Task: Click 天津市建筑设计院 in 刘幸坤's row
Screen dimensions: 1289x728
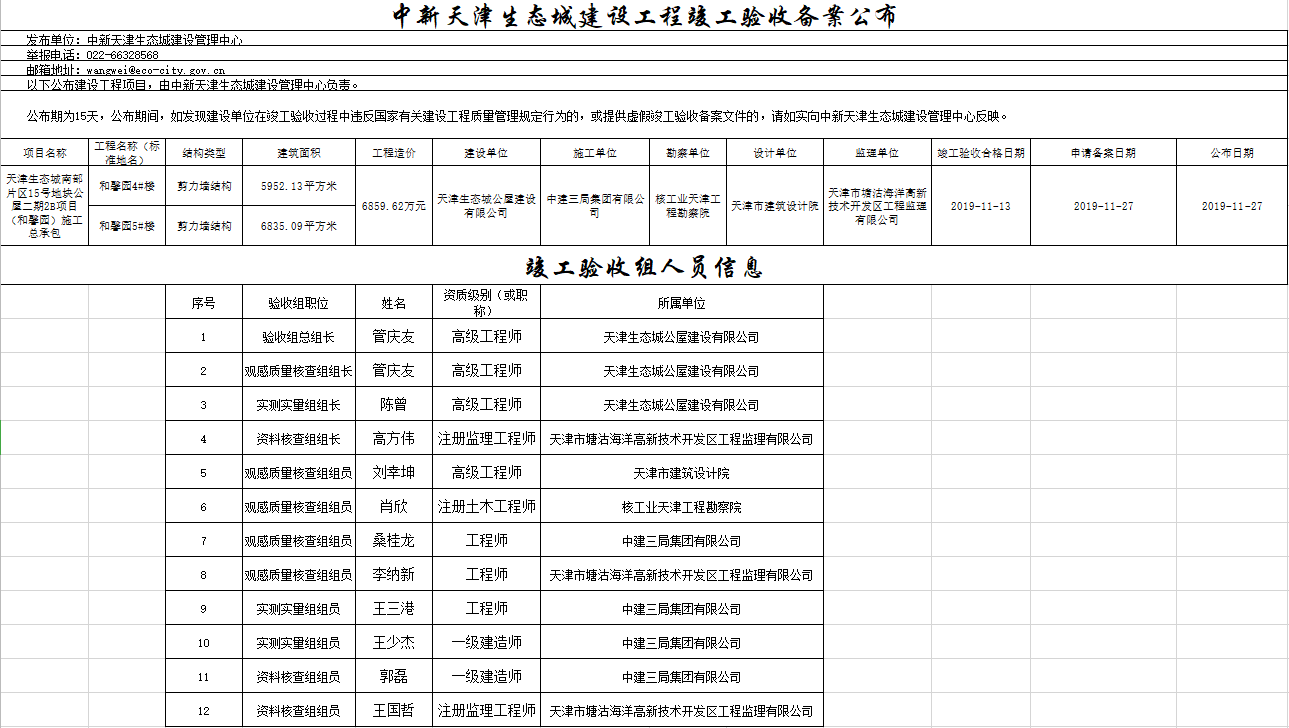Action: (681, 473)
